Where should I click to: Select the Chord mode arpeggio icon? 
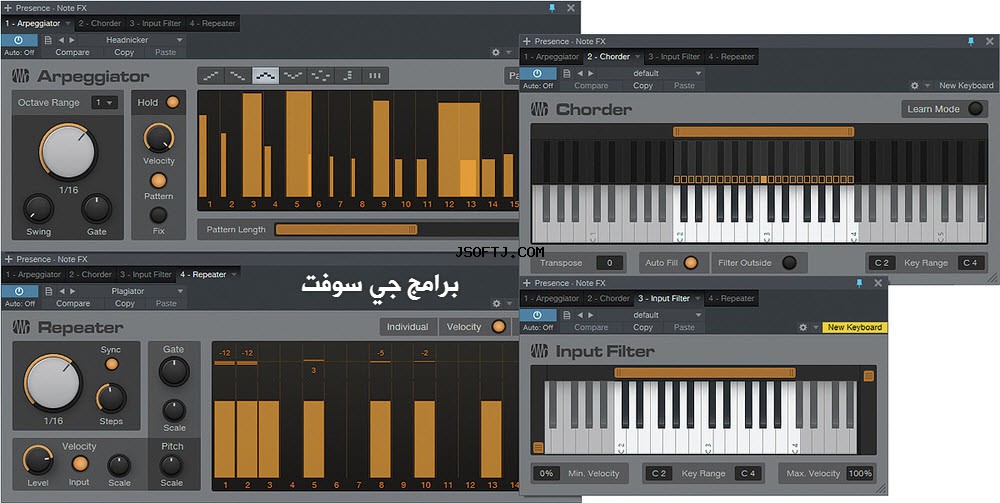348,76
